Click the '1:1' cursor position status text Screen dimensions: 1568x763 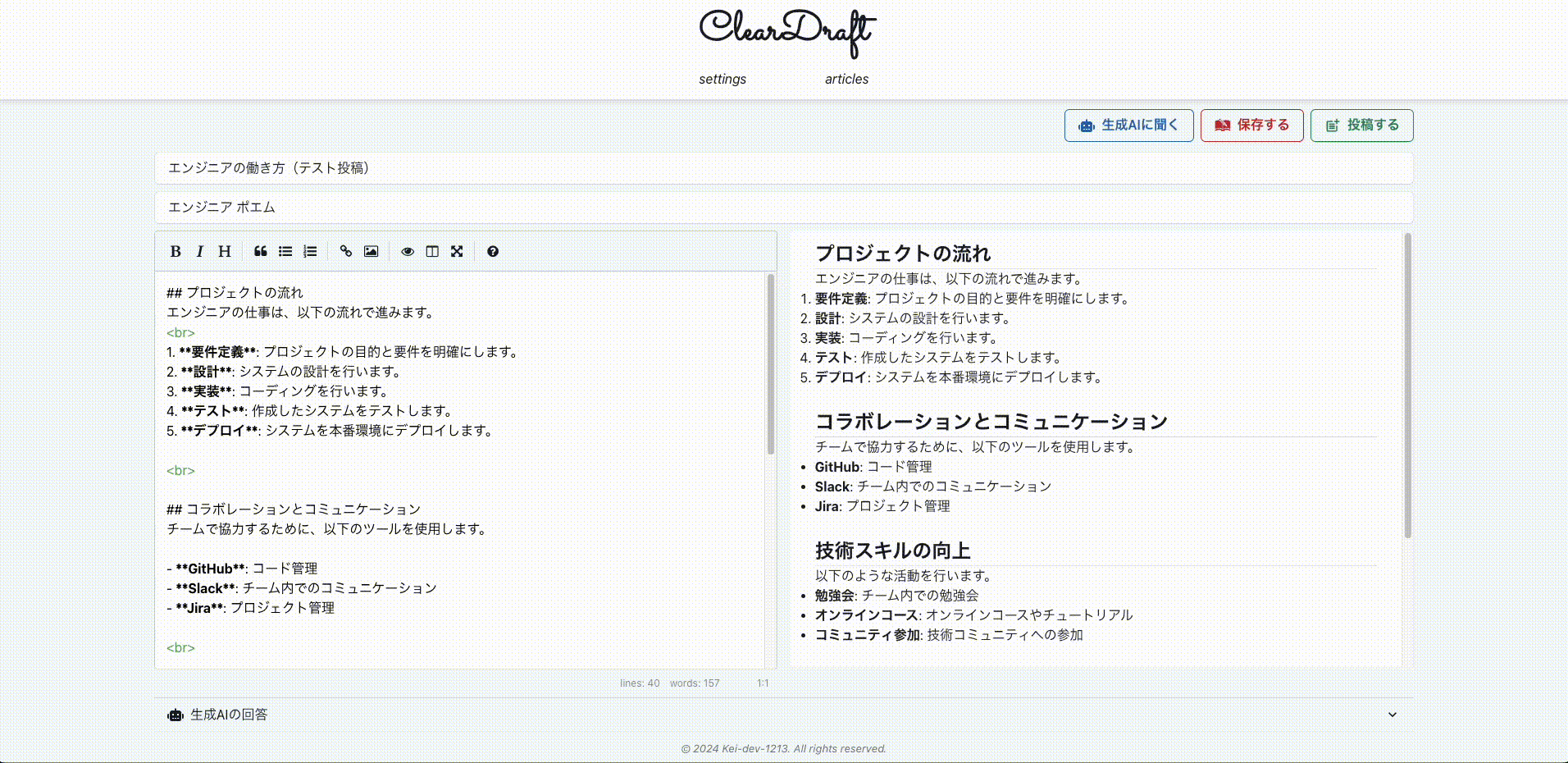coord(763,683)
